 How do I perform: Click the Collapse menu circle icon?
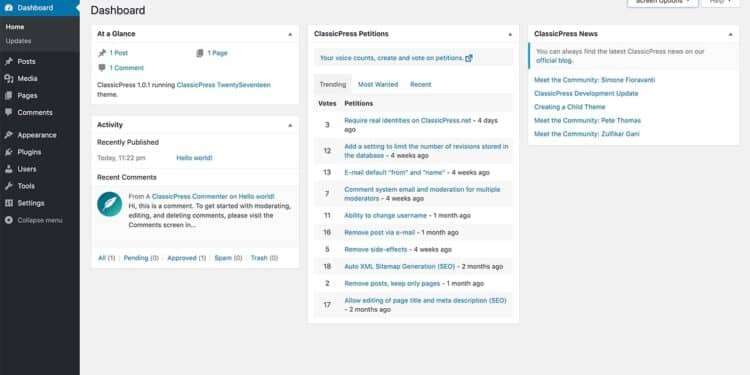click(9, 221)
